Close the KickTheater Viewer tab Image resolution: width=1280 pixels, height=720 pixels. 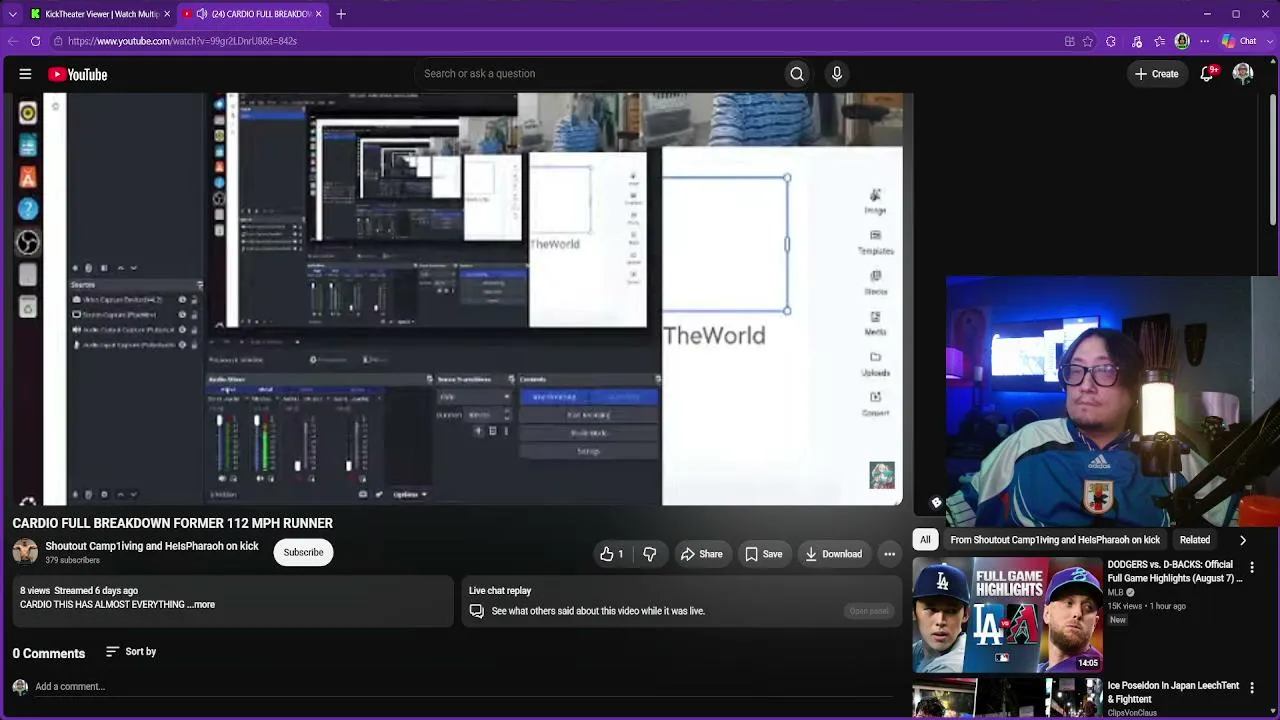167,14
